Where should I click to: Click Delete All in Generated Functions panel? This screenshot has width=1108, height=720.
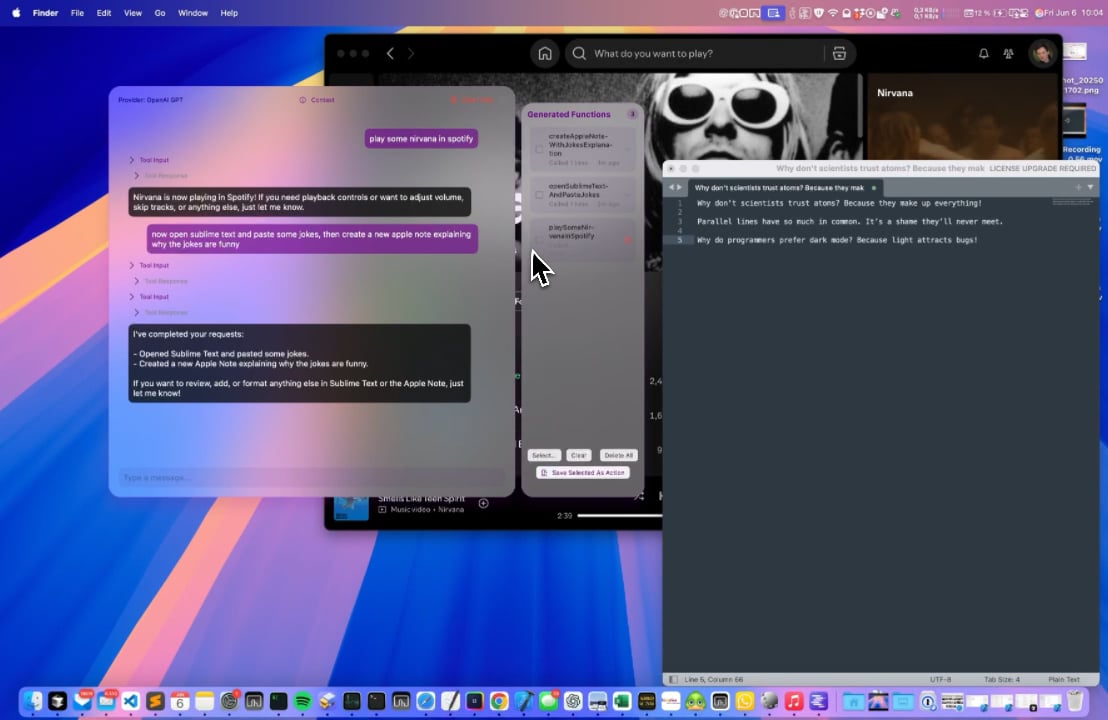(618, 455)
